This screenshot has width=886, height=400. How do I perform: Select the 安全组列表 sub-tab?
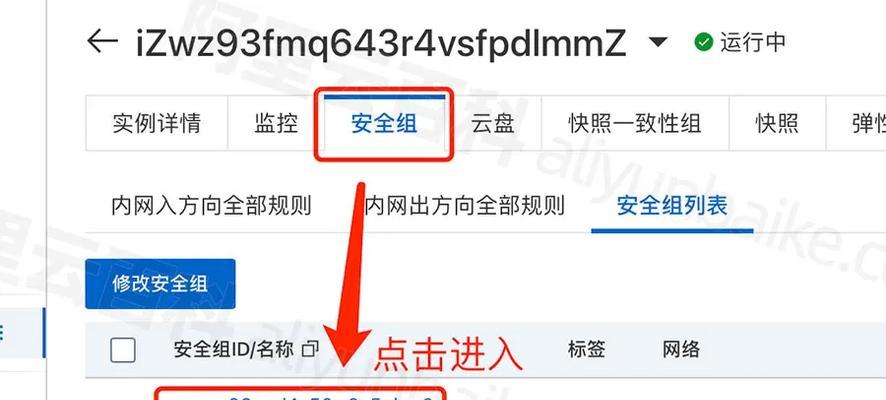tap(672, 206)
